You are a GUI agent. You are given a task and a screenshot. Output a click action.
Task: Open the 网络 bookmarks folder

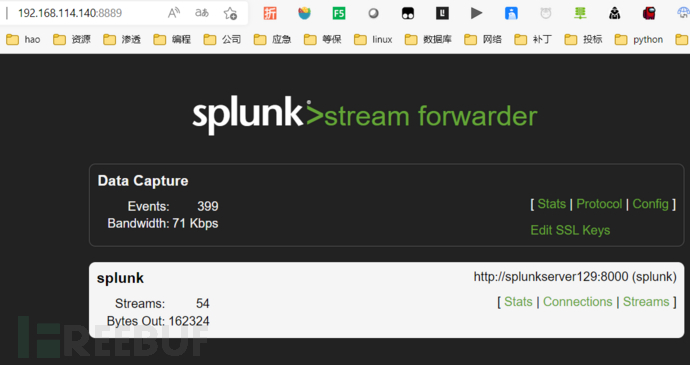(483, 40)
